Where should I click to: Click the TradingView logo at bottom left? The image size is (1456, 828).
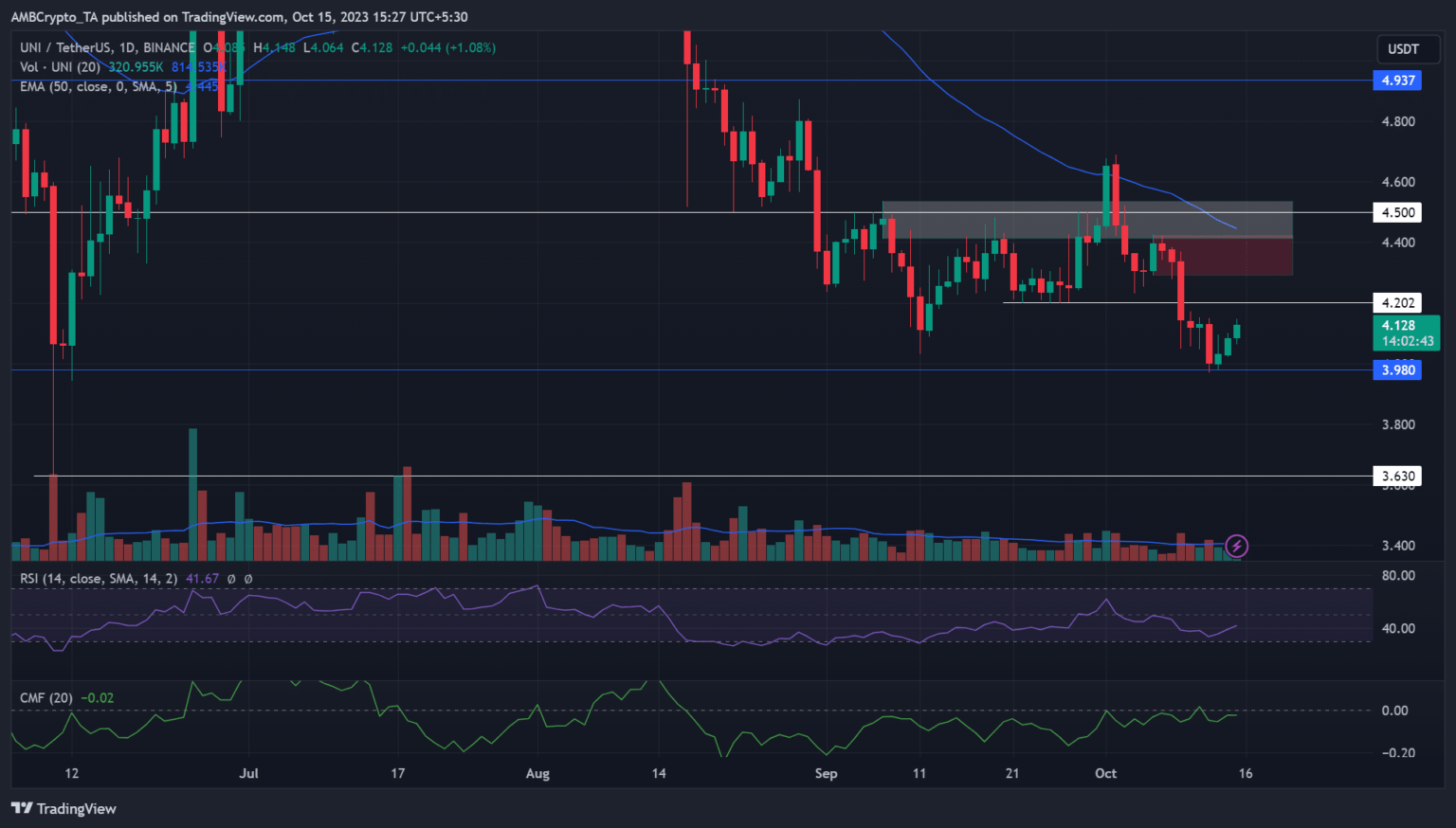pos(64,808)
